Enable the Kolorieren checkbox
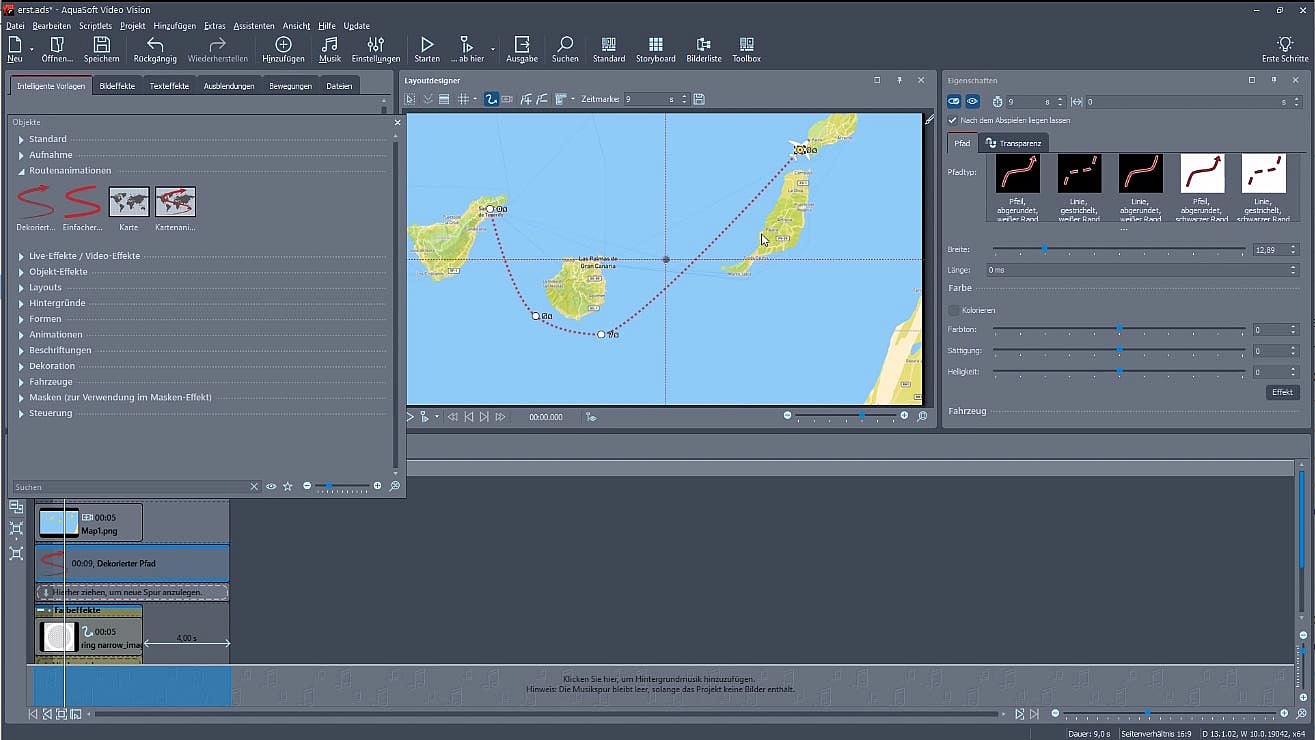 click(x=954, y=310)
